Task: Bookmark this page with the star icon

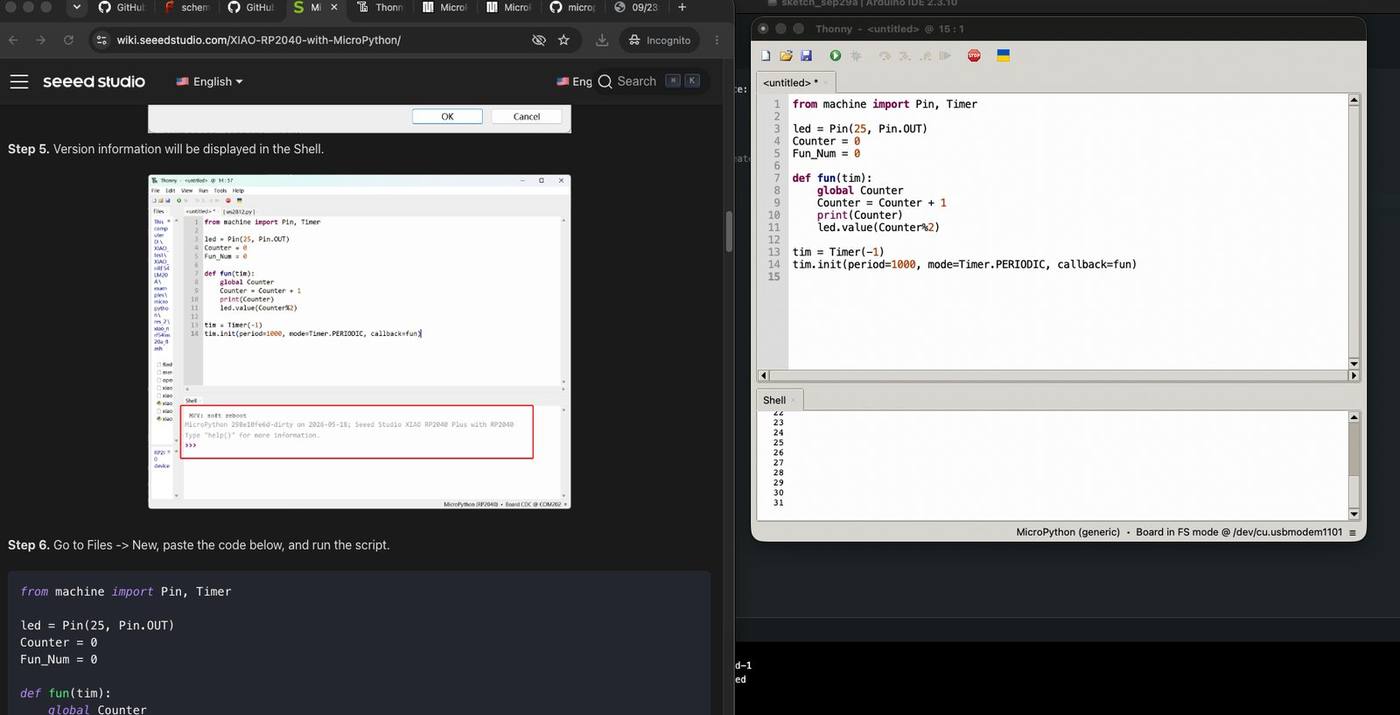Action: click(564, 40)
